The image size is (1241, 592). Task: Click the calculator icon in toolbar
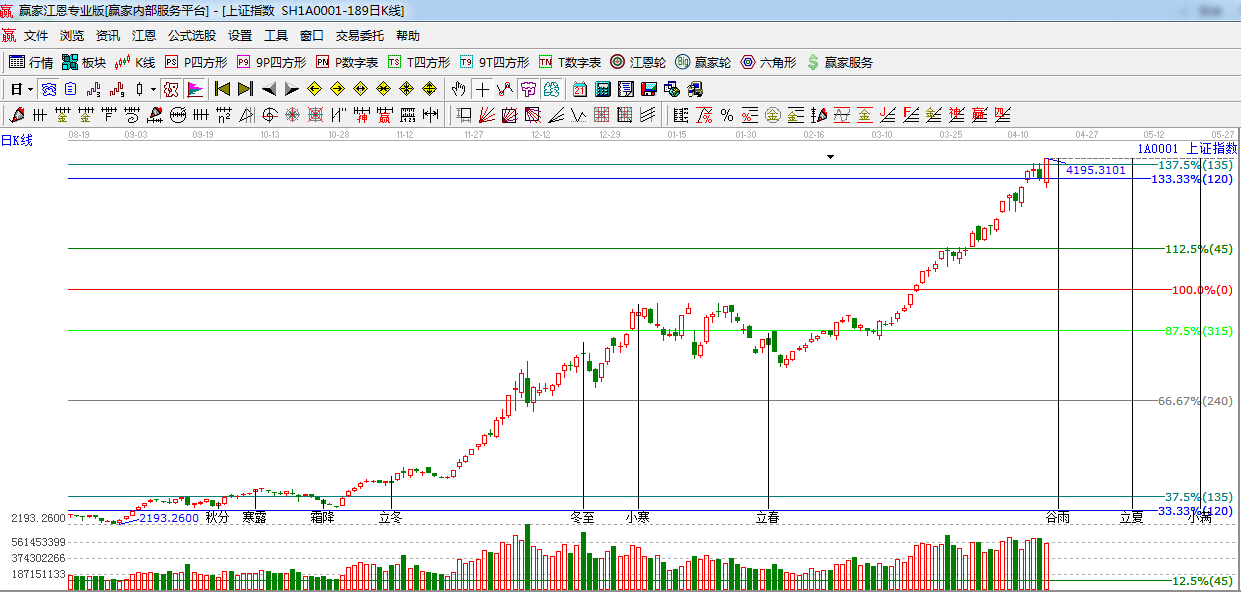(603, 89)
